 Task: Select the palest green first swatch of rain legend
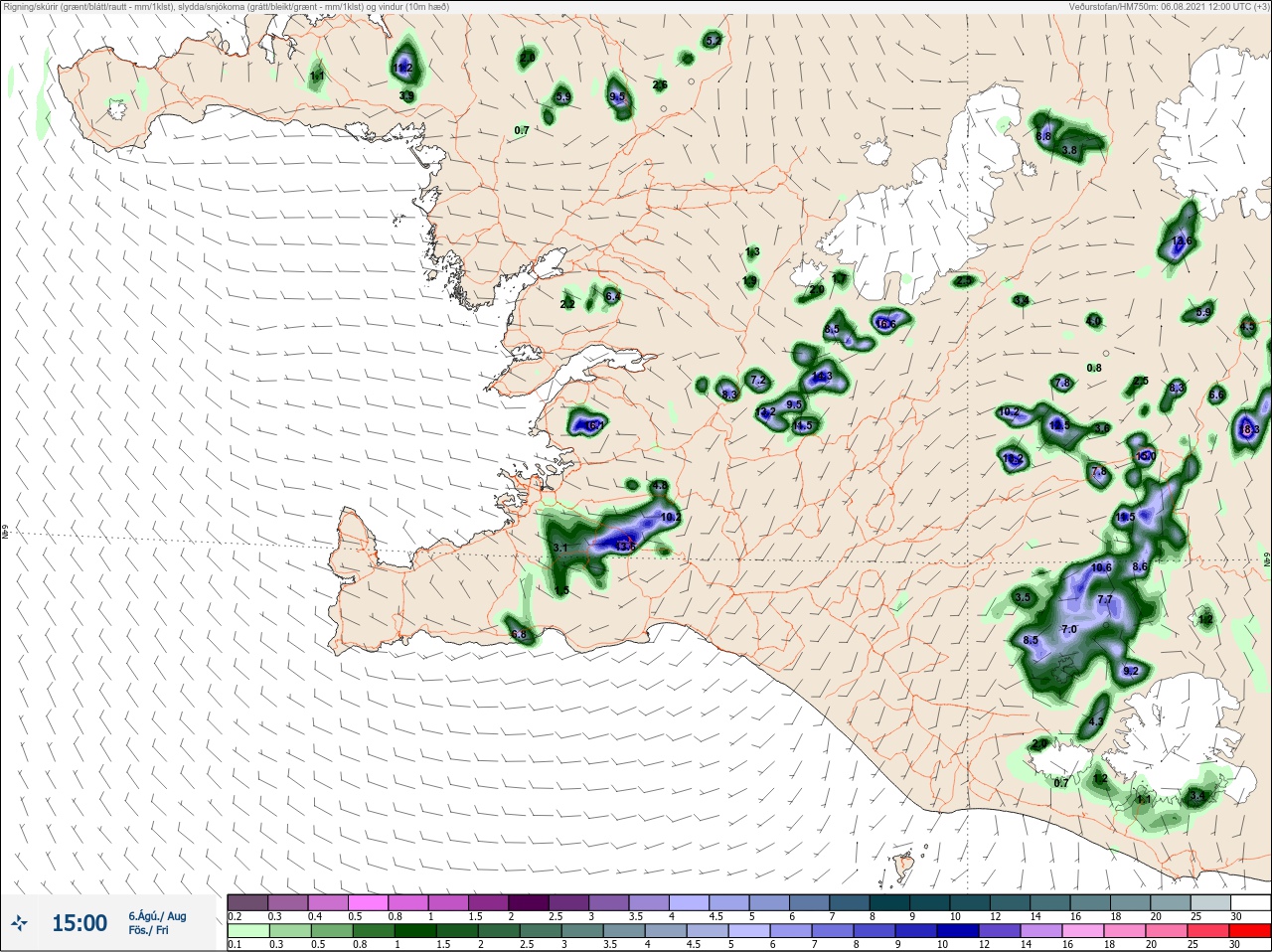tap(247, 931)
